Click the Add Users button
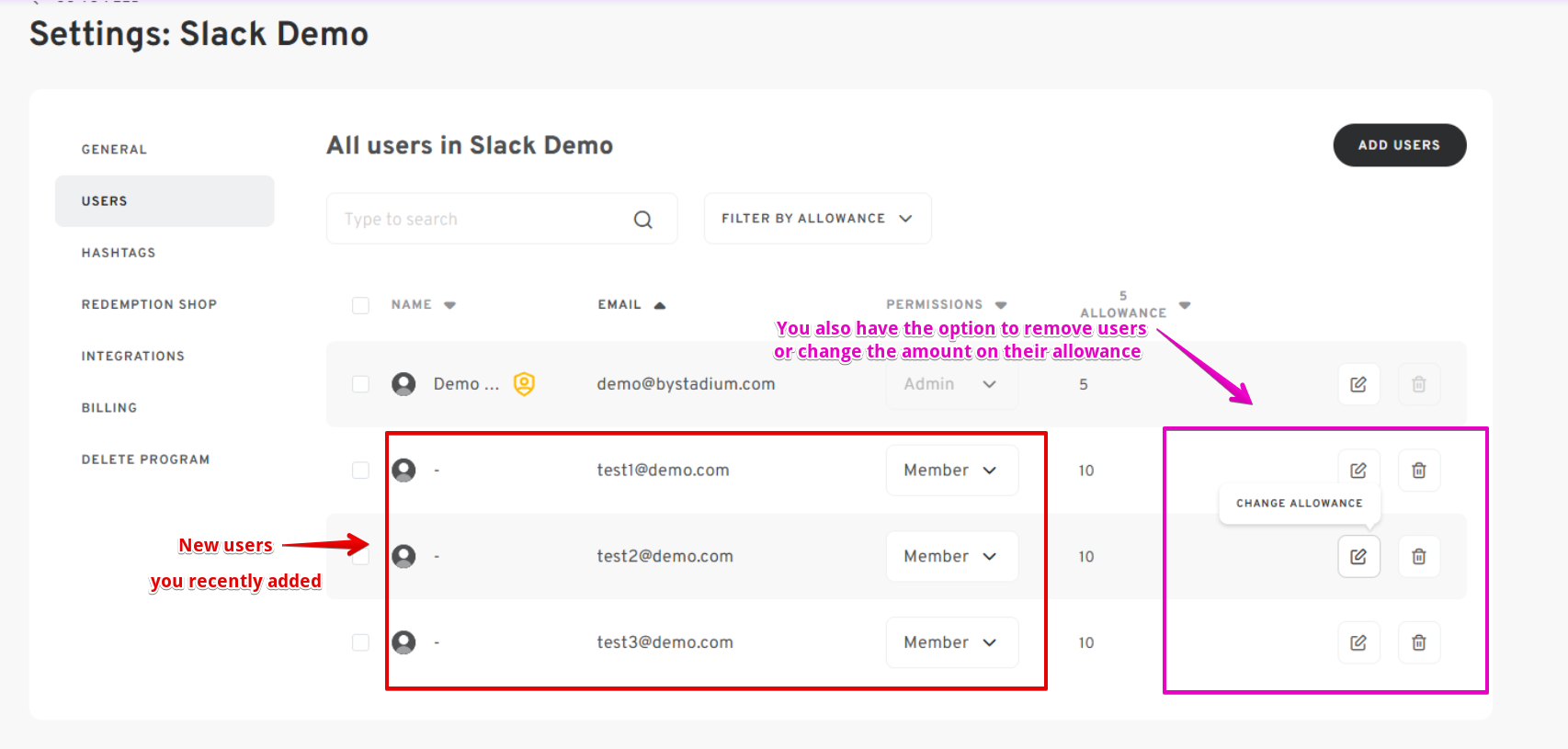 (x=1399, y=145)
